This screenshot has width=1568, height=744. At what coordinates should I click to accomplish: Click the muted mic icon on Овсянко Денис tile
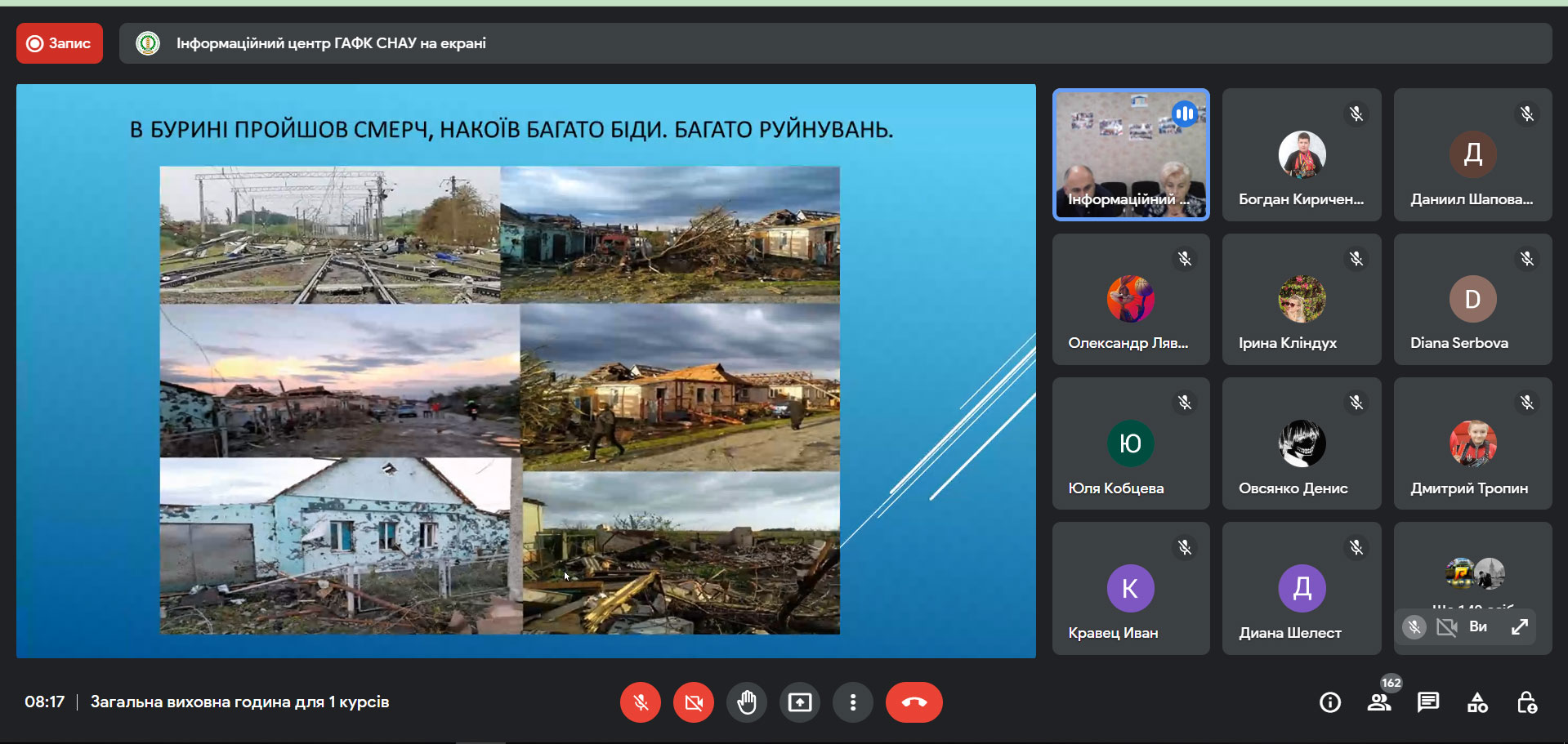click(1356, 403)
